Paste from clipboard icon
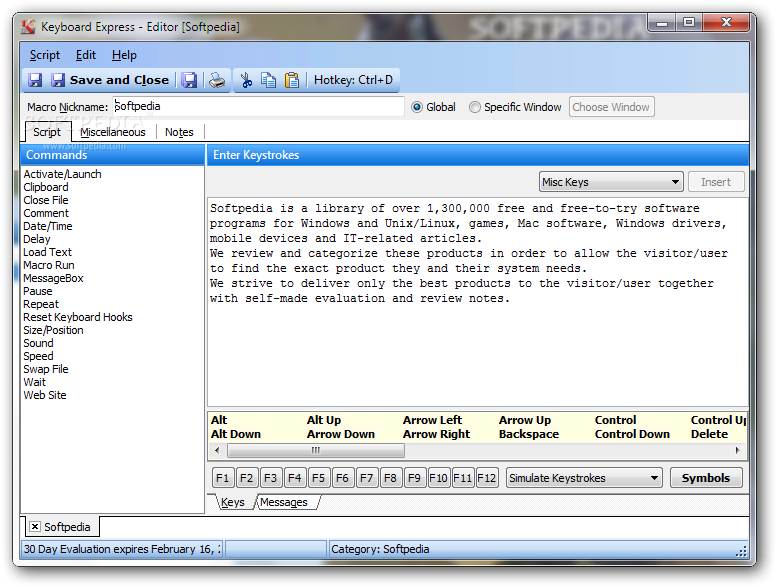This screenshot has height=587, width=777. pyautogui.click(x=292, y=80)
